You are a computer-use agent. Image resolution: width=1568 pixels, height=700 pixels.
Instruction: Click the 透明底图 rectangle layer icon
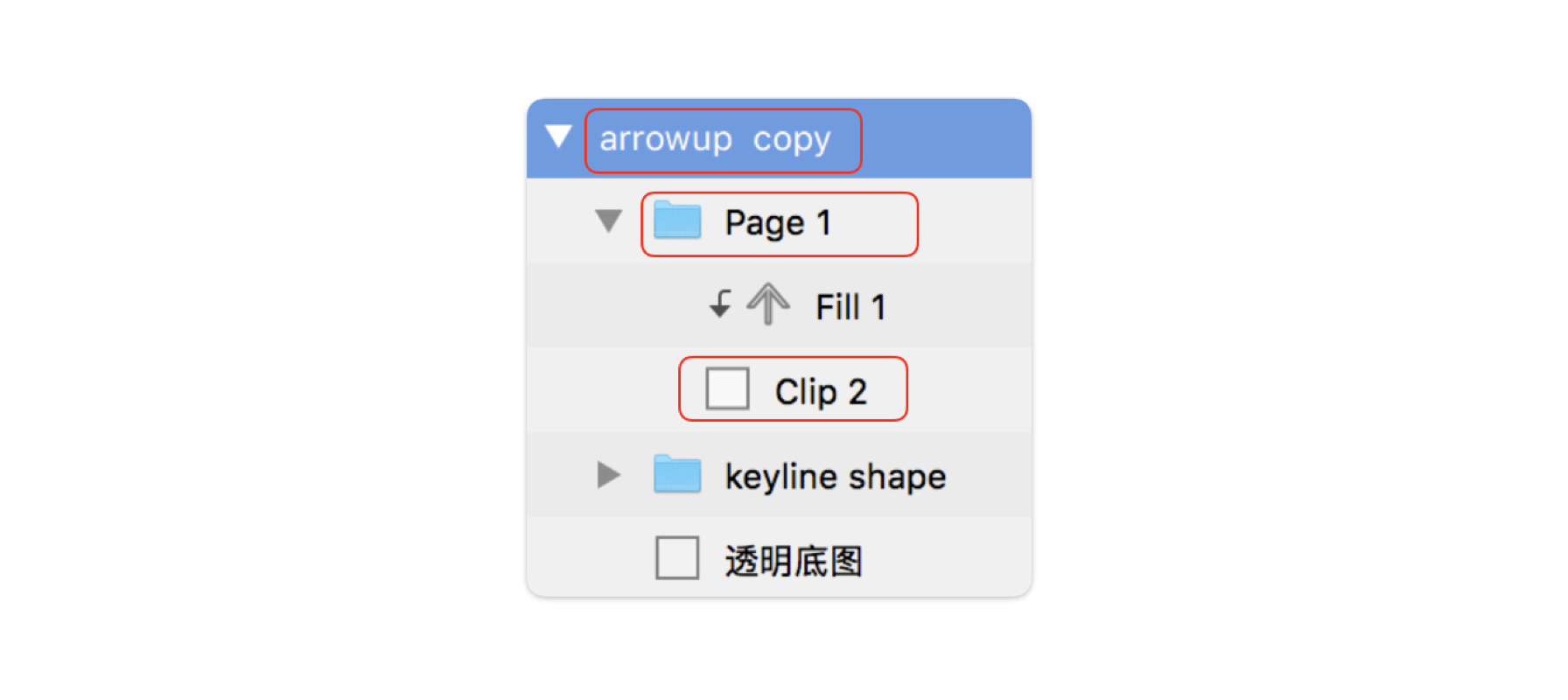pos(677,558)
